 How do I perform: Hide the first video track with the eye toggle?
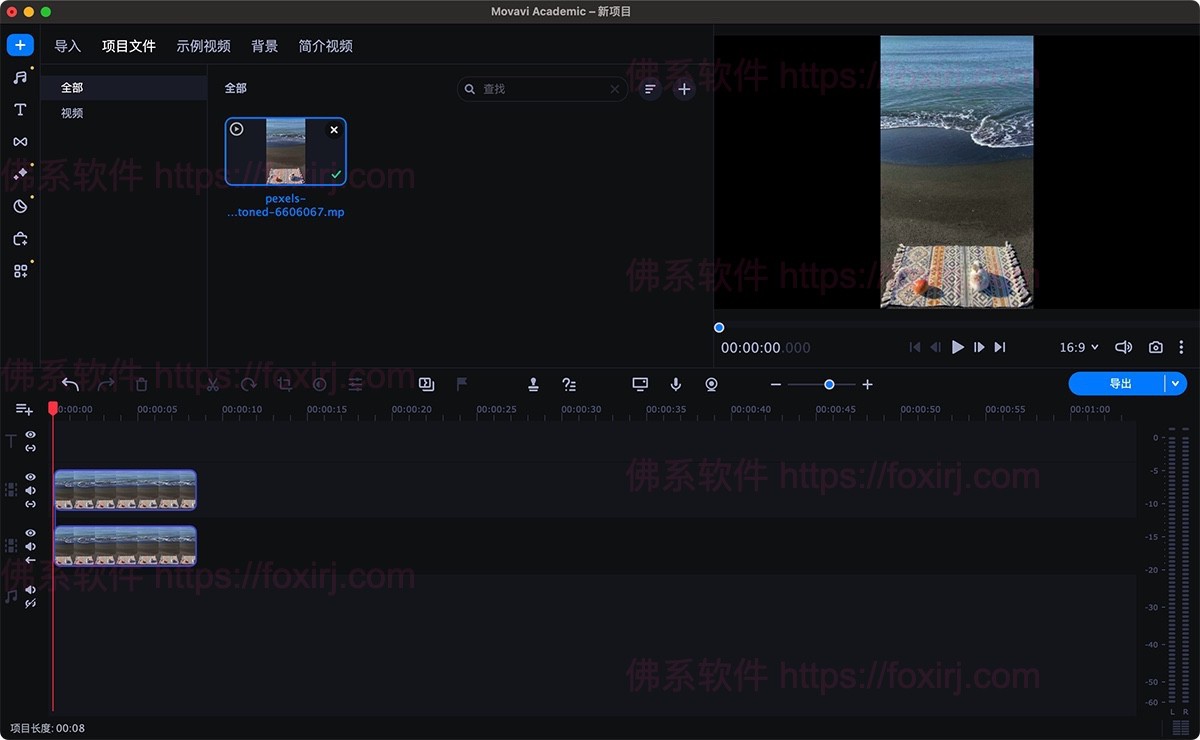29,476
